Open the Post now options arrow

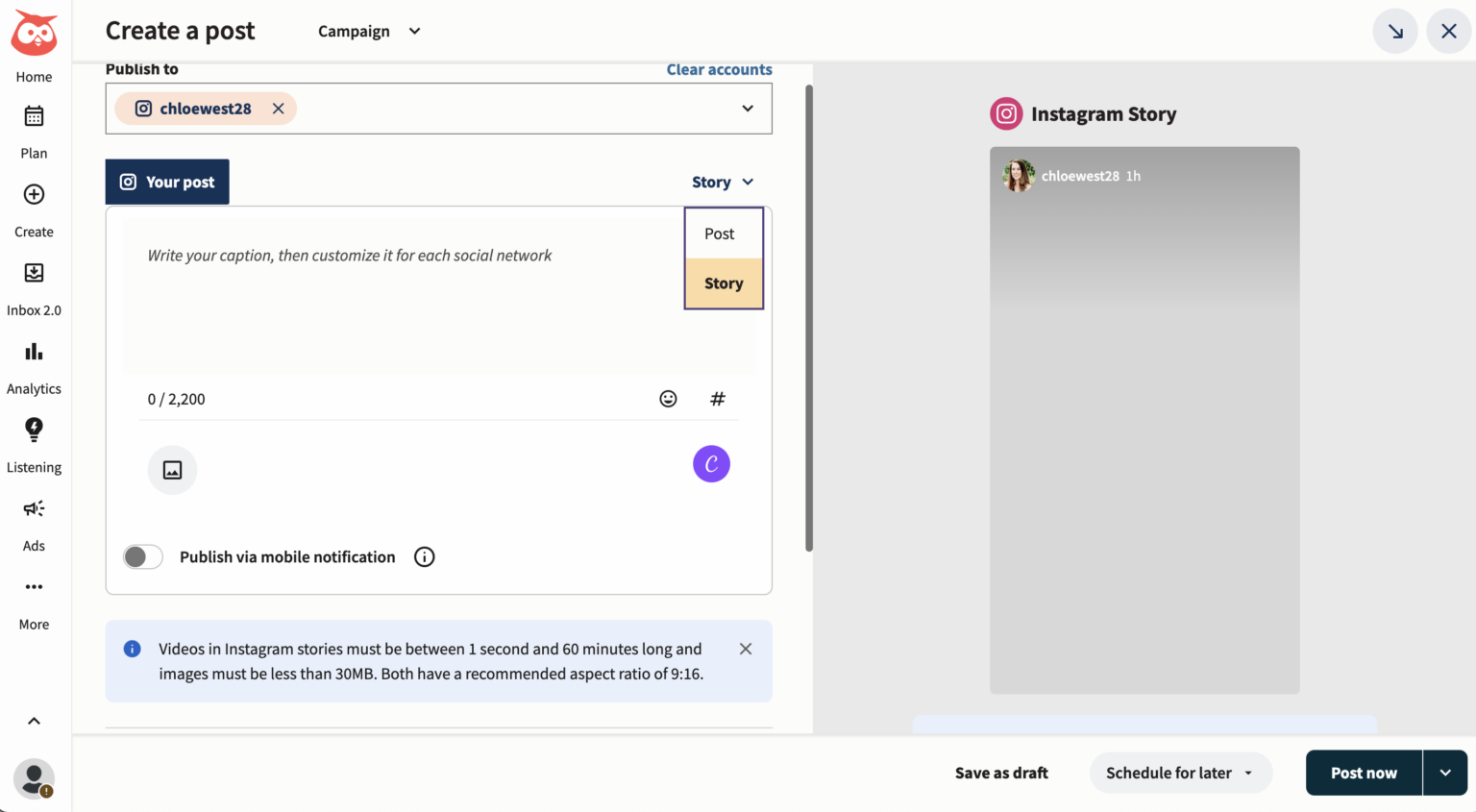1444,773
